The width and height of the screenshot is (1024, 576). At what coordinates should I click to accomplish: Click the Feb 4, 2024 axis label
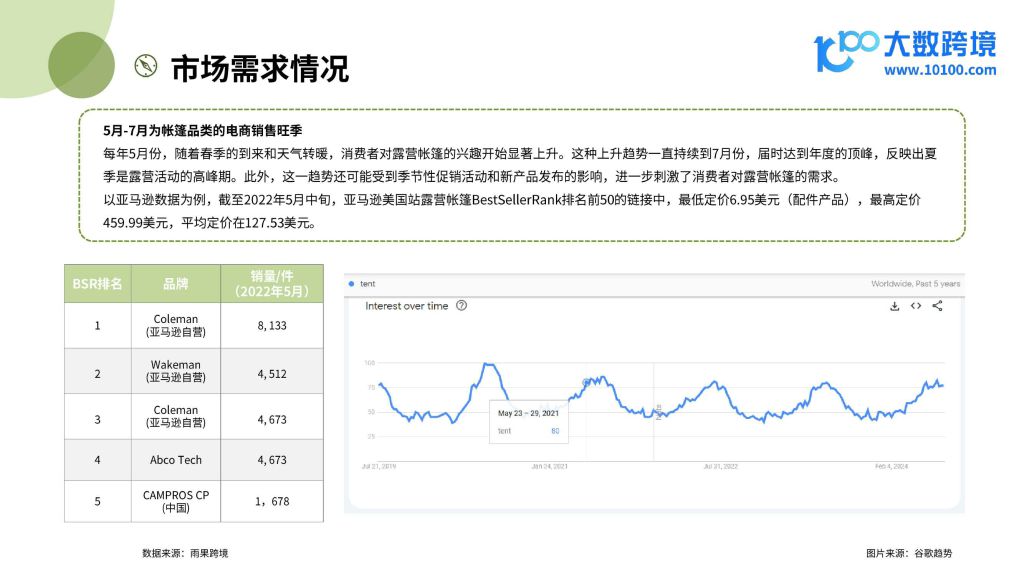[x=891, y=466]
